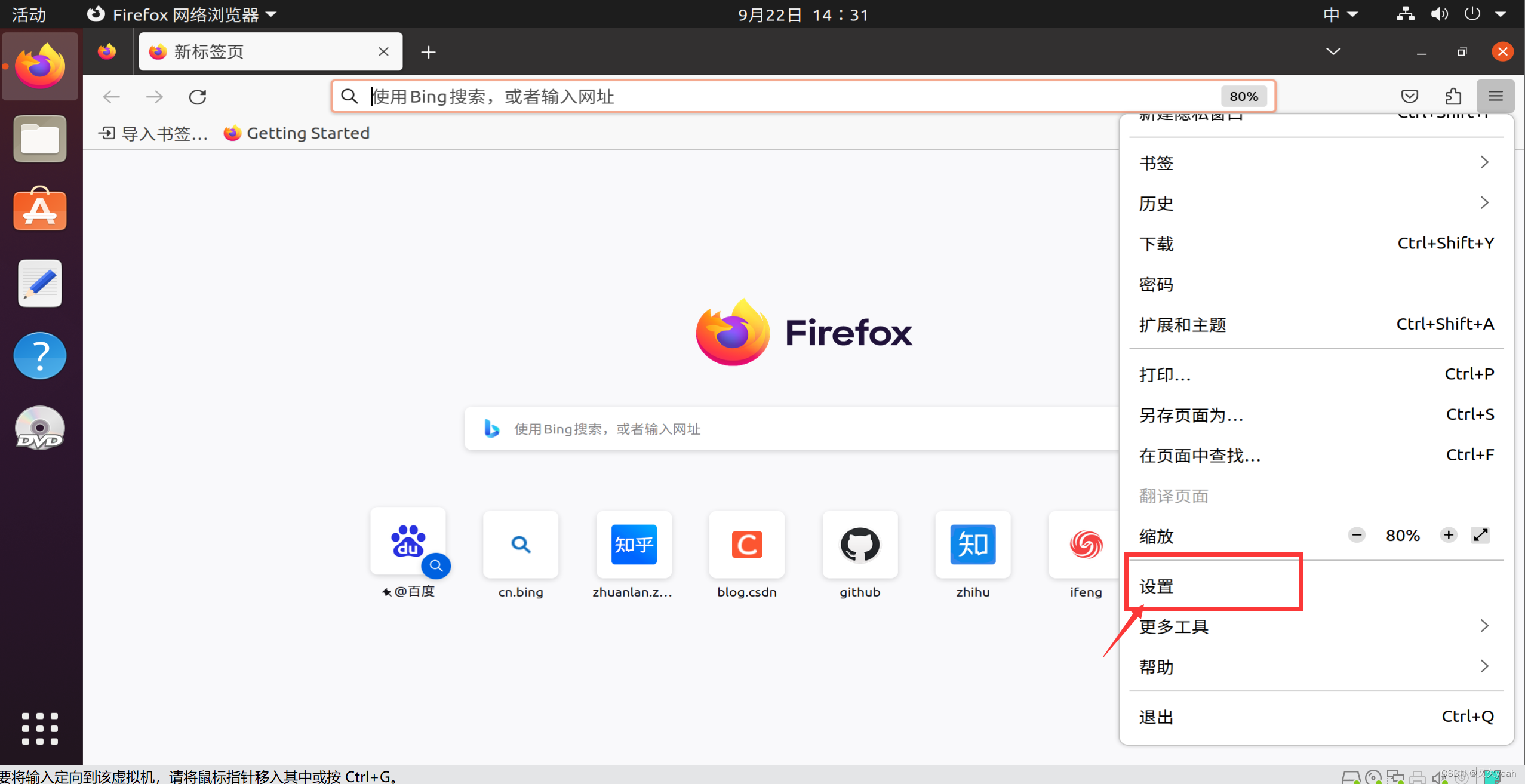Click the reload page icon

click(x=198, y=97)
